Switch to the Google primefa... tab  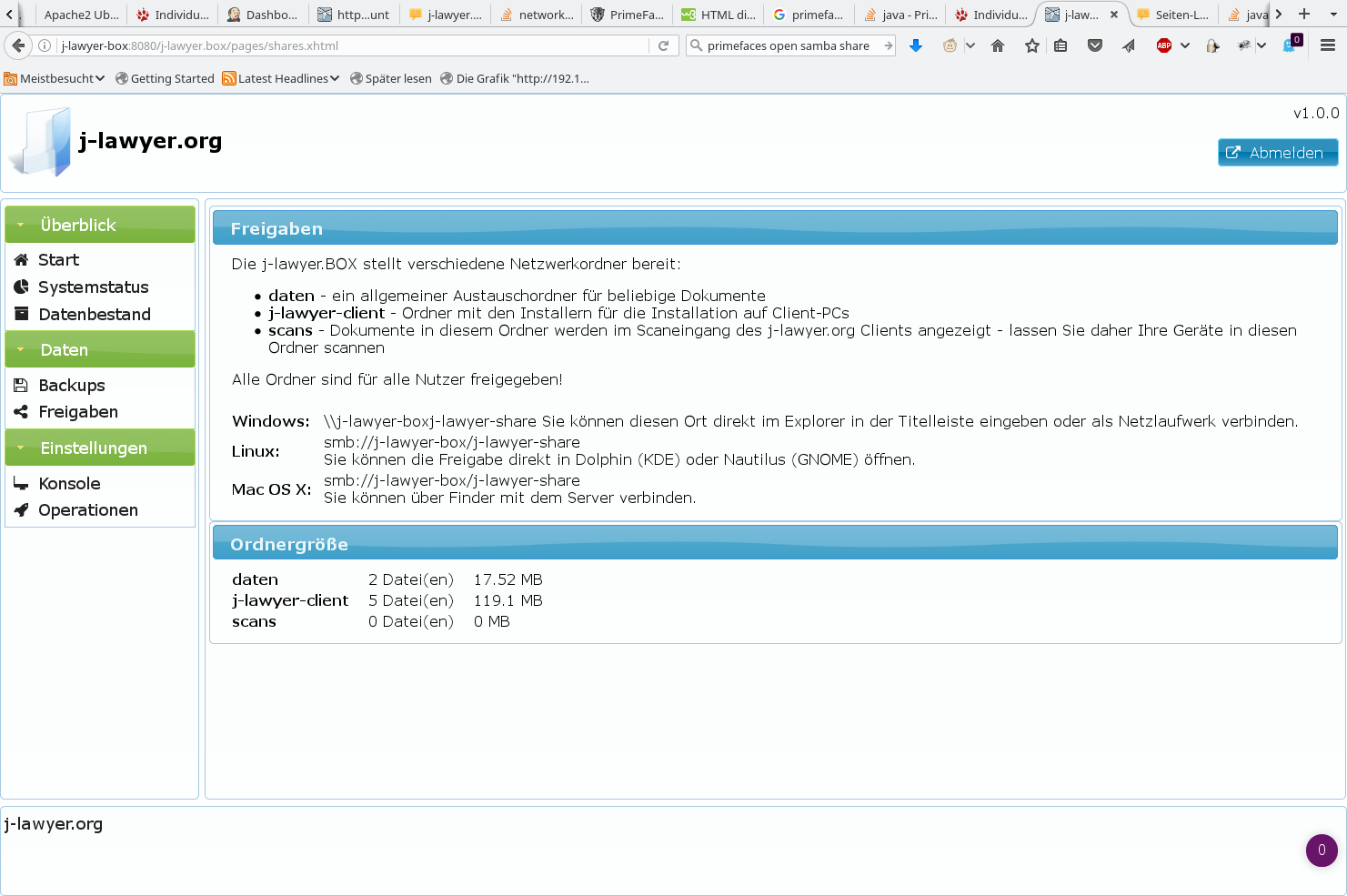809,15
